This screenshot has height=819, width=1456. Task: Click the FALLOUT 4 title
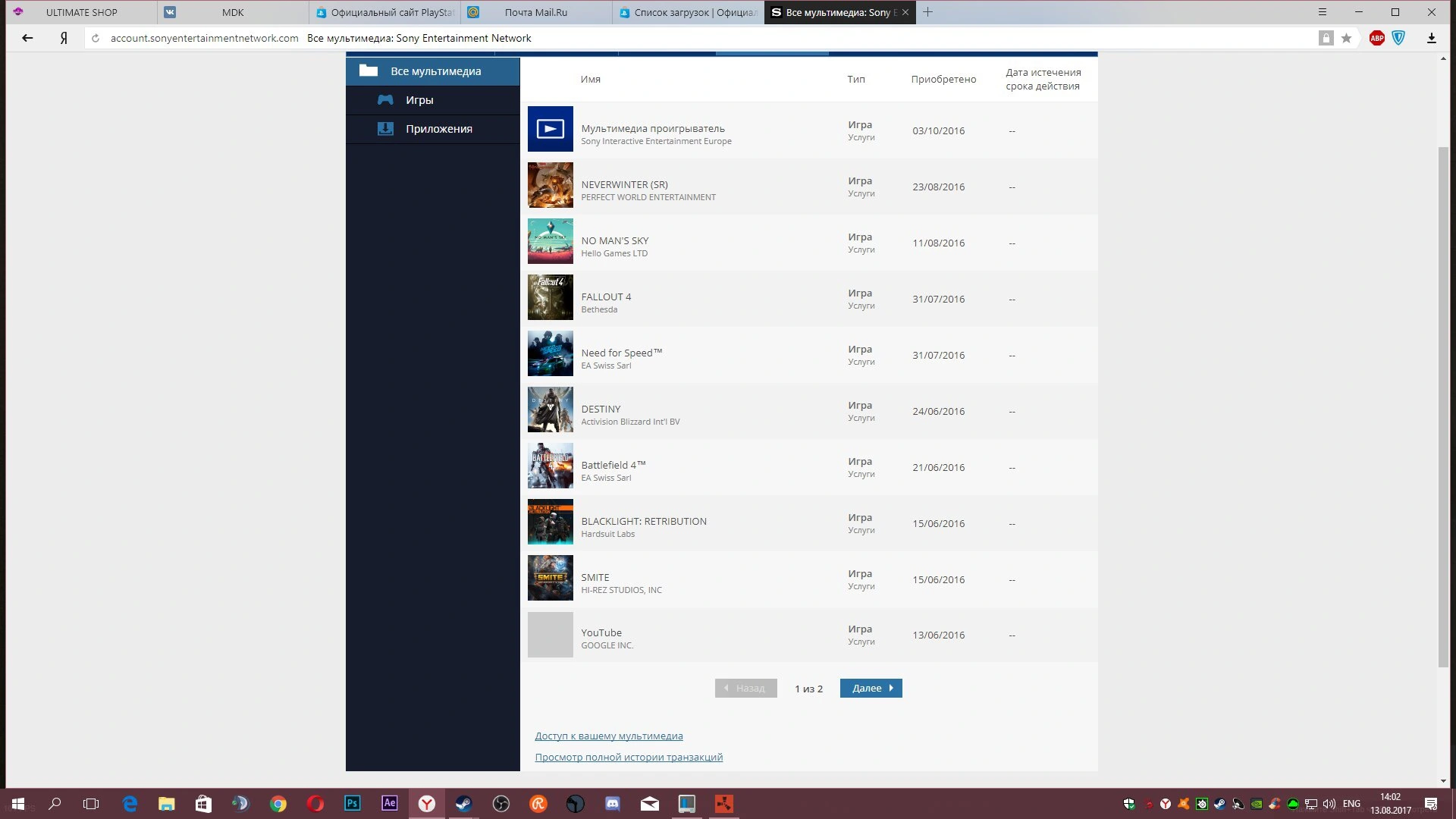[606, 297]
